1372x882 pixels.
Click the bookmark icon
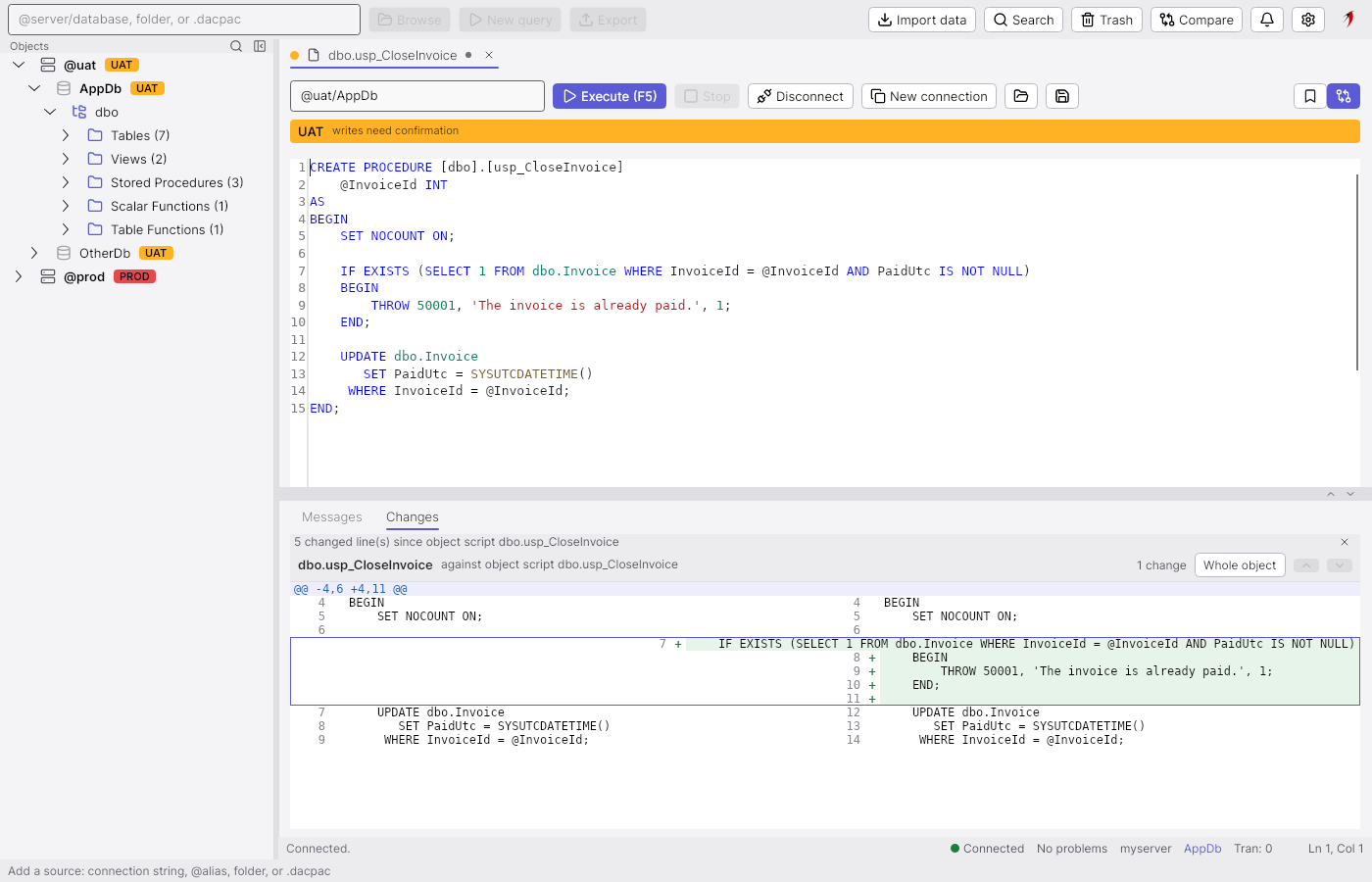click(x=1310, y=96)
